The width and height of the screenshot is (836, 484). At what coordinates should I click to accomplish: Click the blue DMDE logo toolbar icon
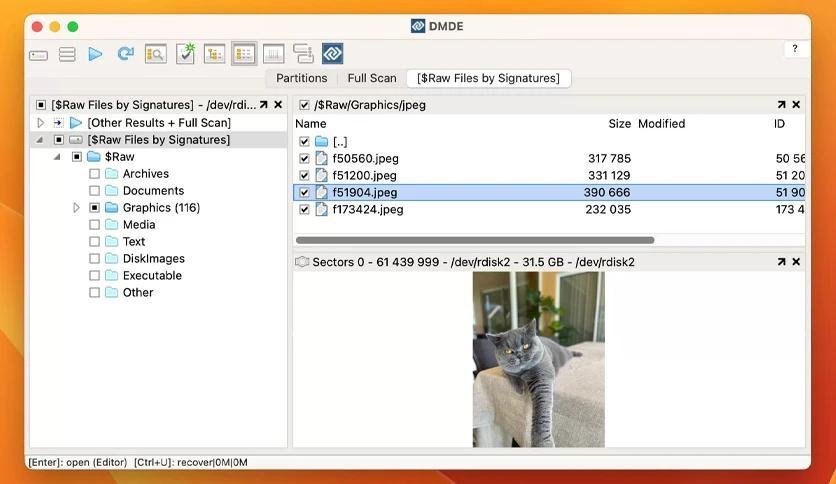(x=333, y=54)
